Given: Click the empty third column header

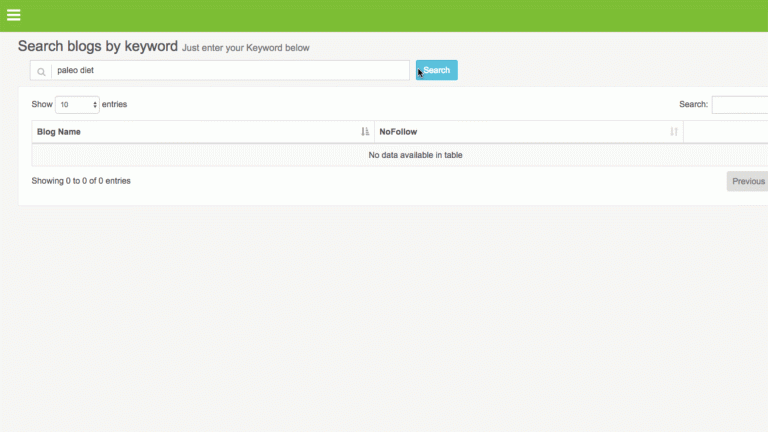Looking at the screenshot, I should coord(725,132).
